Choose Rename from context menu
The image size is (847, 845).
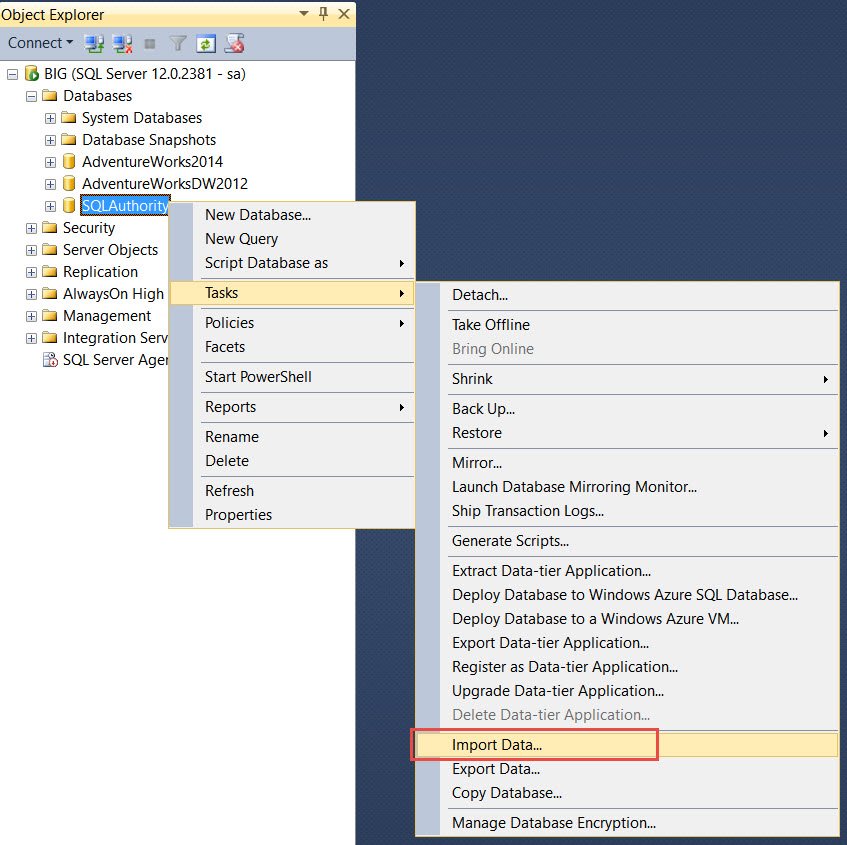292,437
